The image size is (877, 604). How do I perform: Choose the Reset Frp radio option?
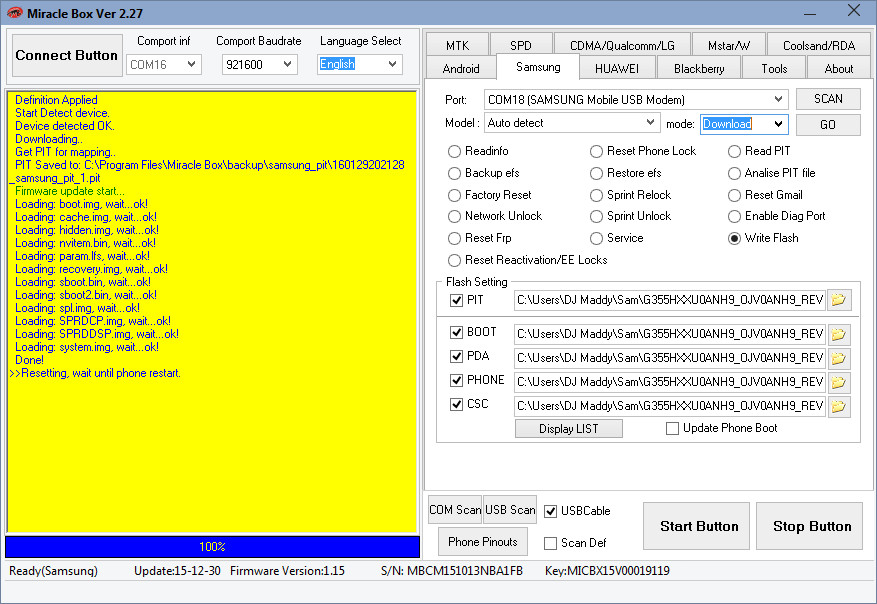456,238
